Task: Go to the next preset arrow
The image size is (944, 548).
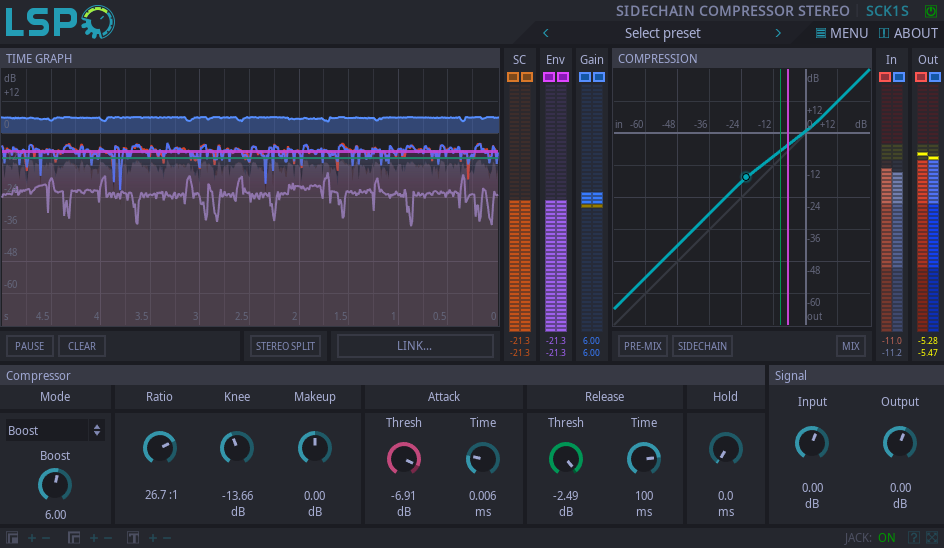Action: [778, 33]
